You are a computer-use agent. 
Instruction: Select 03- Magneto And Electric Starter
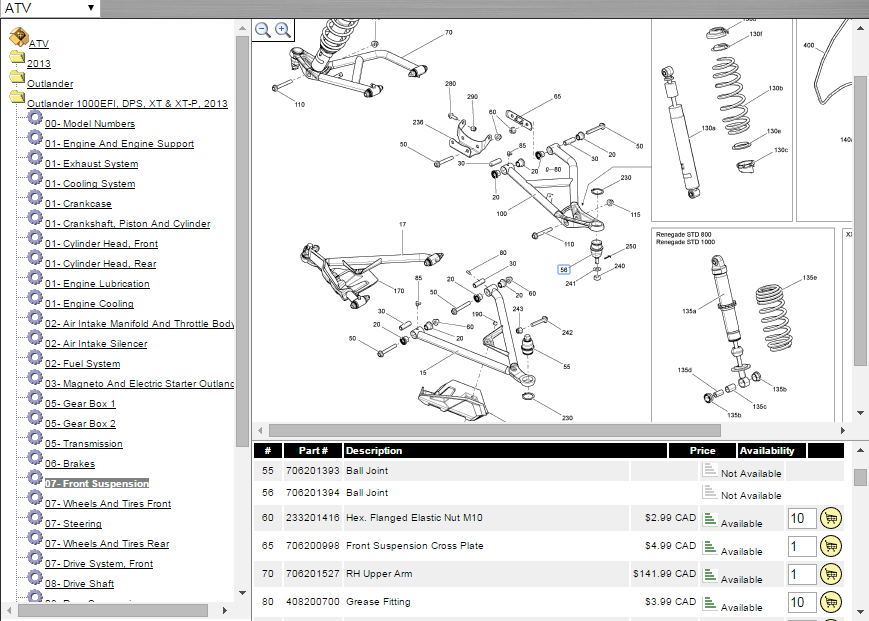[x=140, y=383]
